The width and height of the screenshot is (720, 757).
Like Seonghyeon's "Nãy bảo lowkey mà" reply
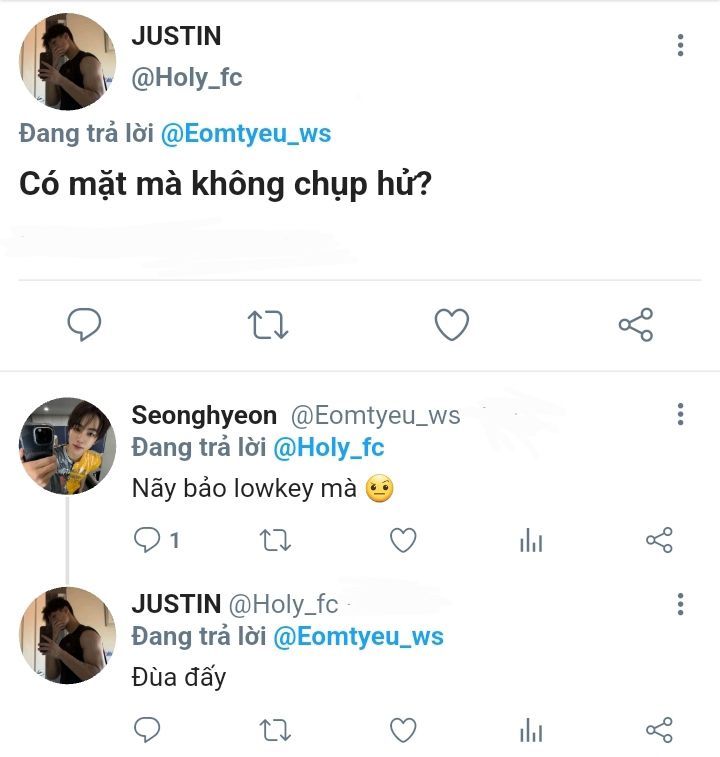click(x=403, y=541)
